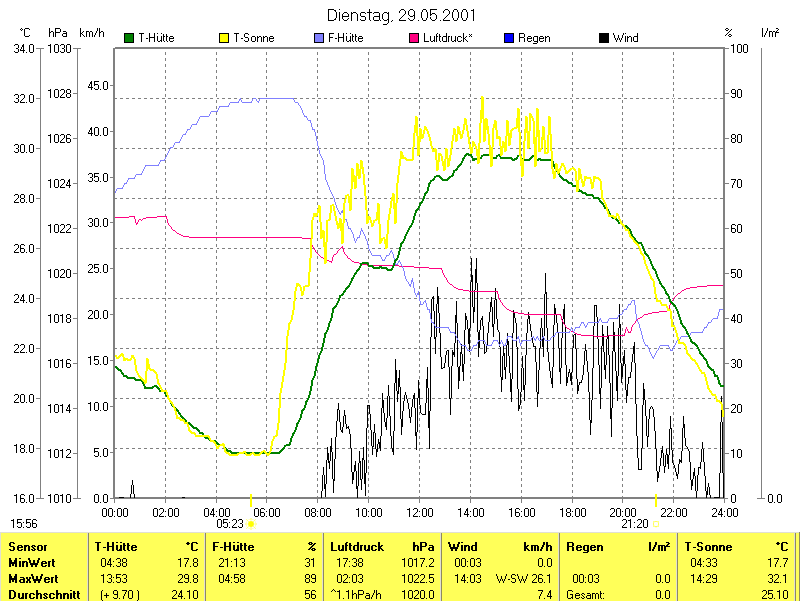Viewport: 800px width, 601px height.
Task: Click the violet F-Hütte legend swatch
Action: pos(319,38)
